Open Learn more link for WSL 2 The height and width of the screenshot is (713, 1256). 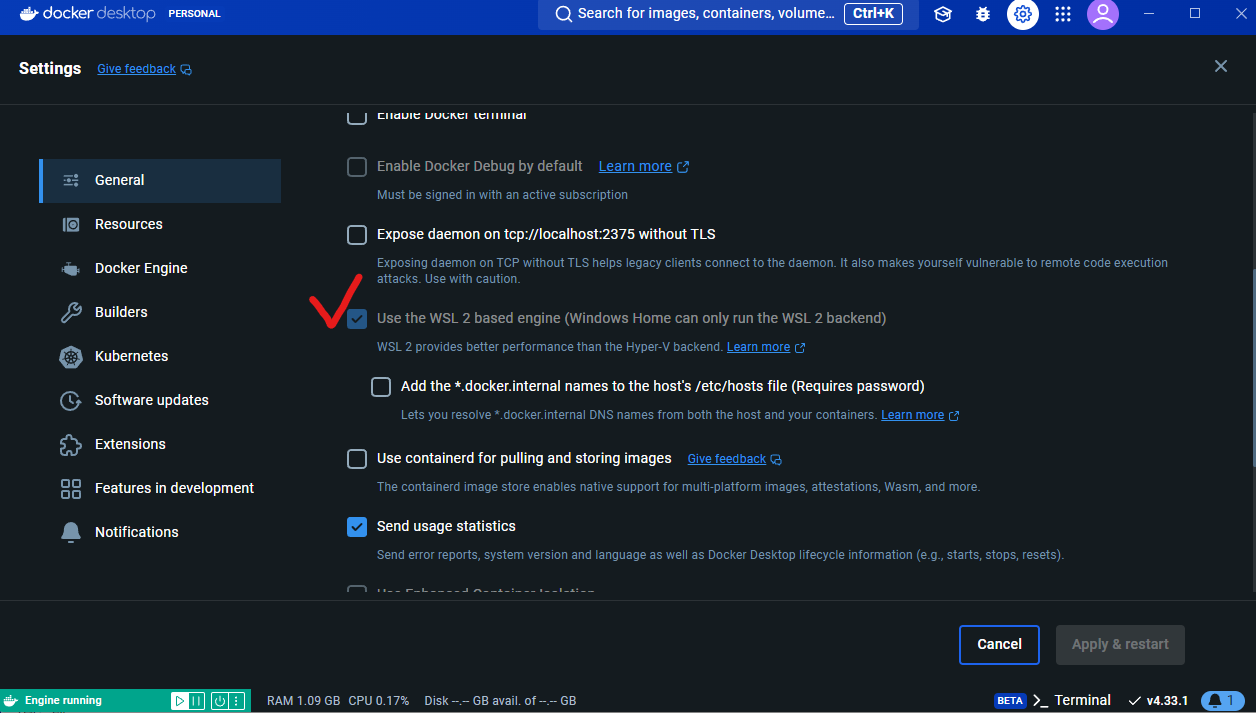[758, 347]
